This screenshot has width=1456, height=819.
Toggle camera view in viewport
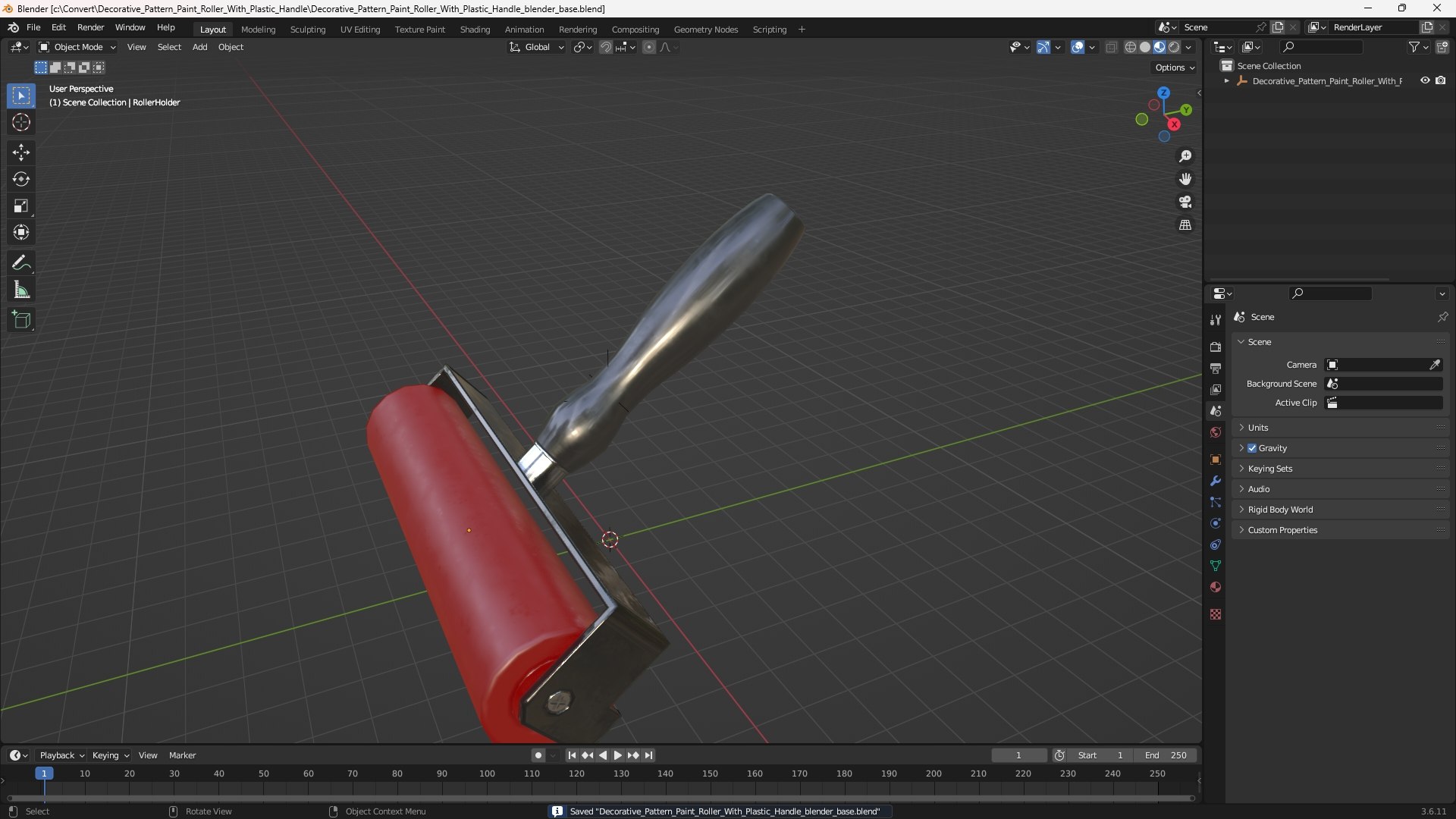(1185, 202)
